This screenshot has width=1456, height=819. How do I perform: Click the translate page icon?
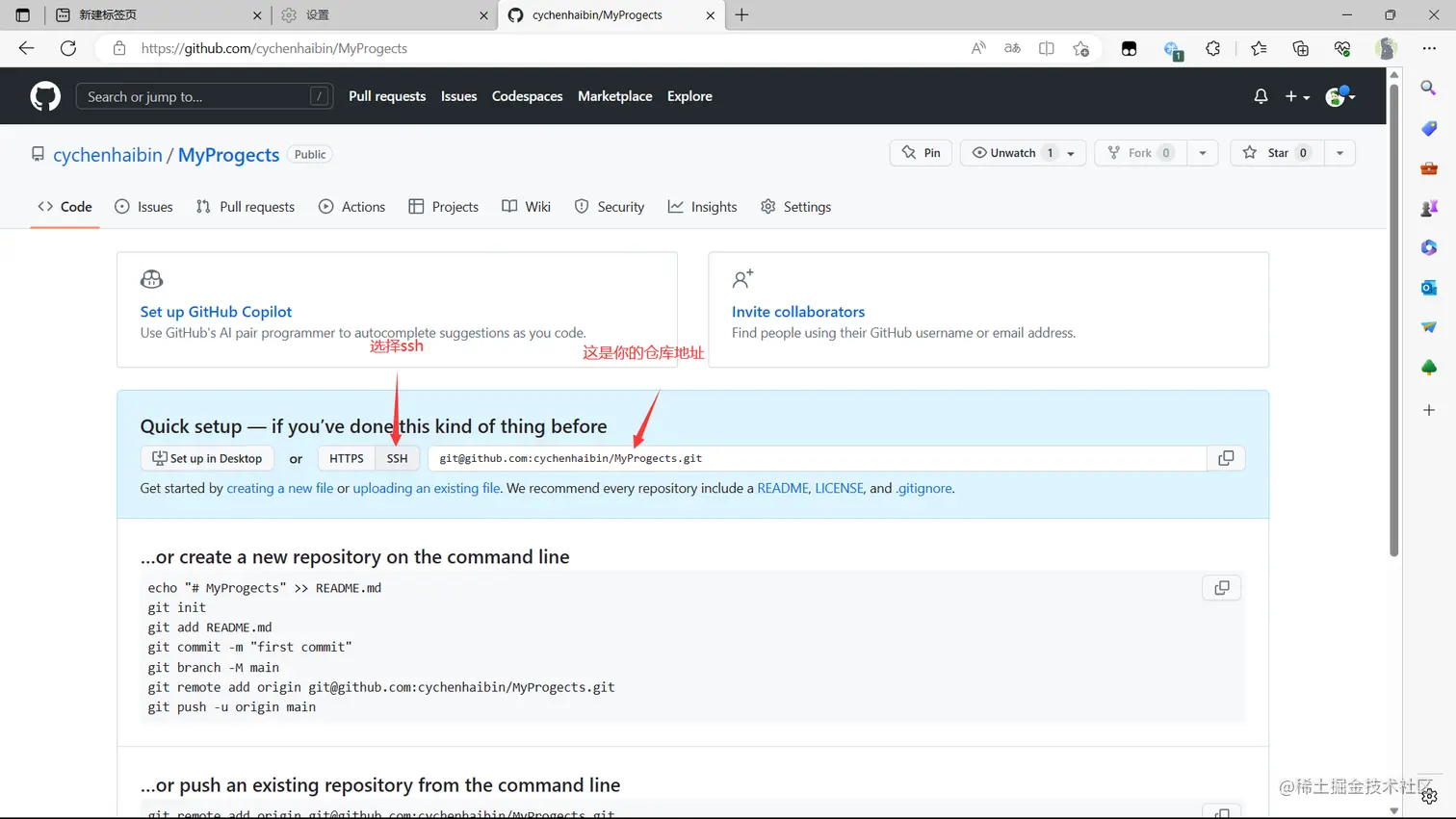pyautogui.click(x=1012, y=48)
